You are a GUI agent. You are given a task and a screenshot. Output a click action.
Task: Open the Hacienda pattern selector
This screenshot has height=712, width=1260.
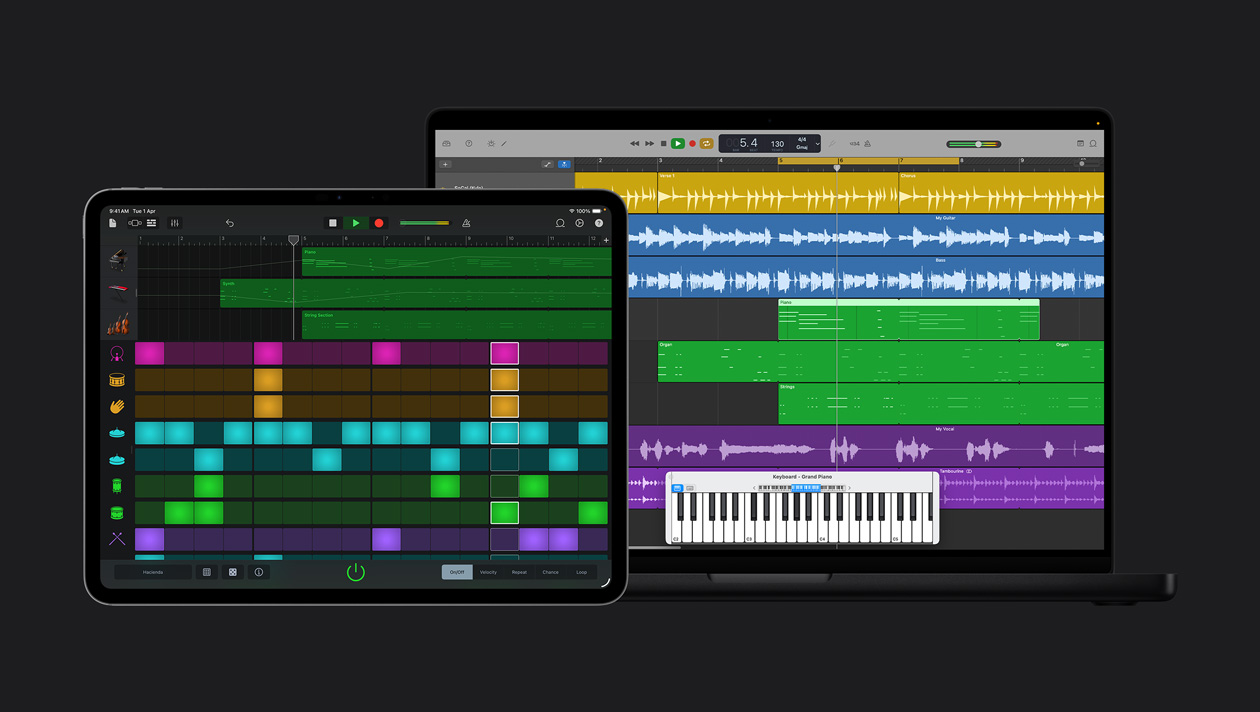pos(152,571)
